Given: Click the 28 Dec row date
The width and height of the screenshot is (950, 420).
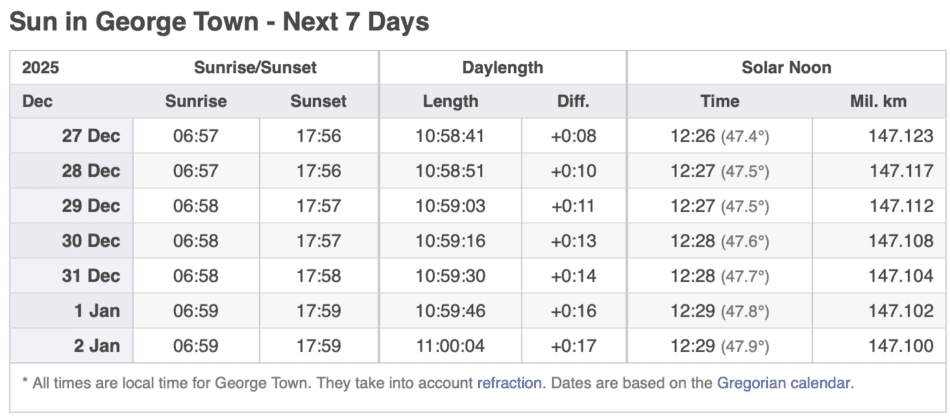Looking at the screenshot, I should click(91, 171).
